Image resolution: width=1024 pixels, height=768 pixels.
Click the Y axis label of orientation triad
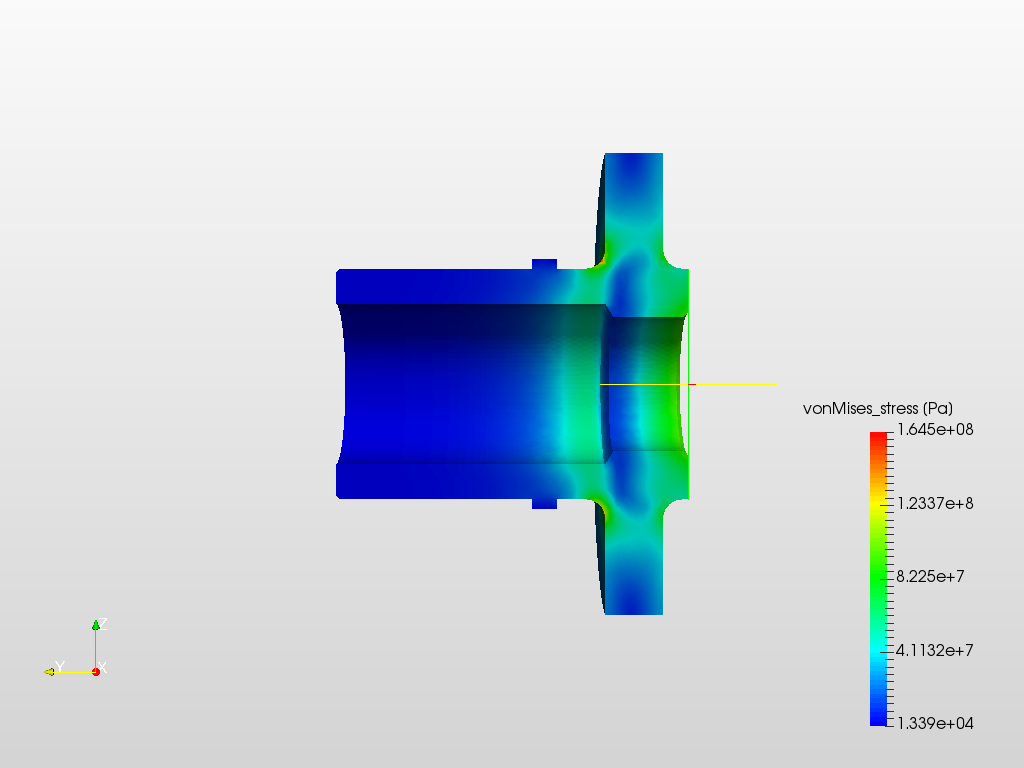coord(60,667)
